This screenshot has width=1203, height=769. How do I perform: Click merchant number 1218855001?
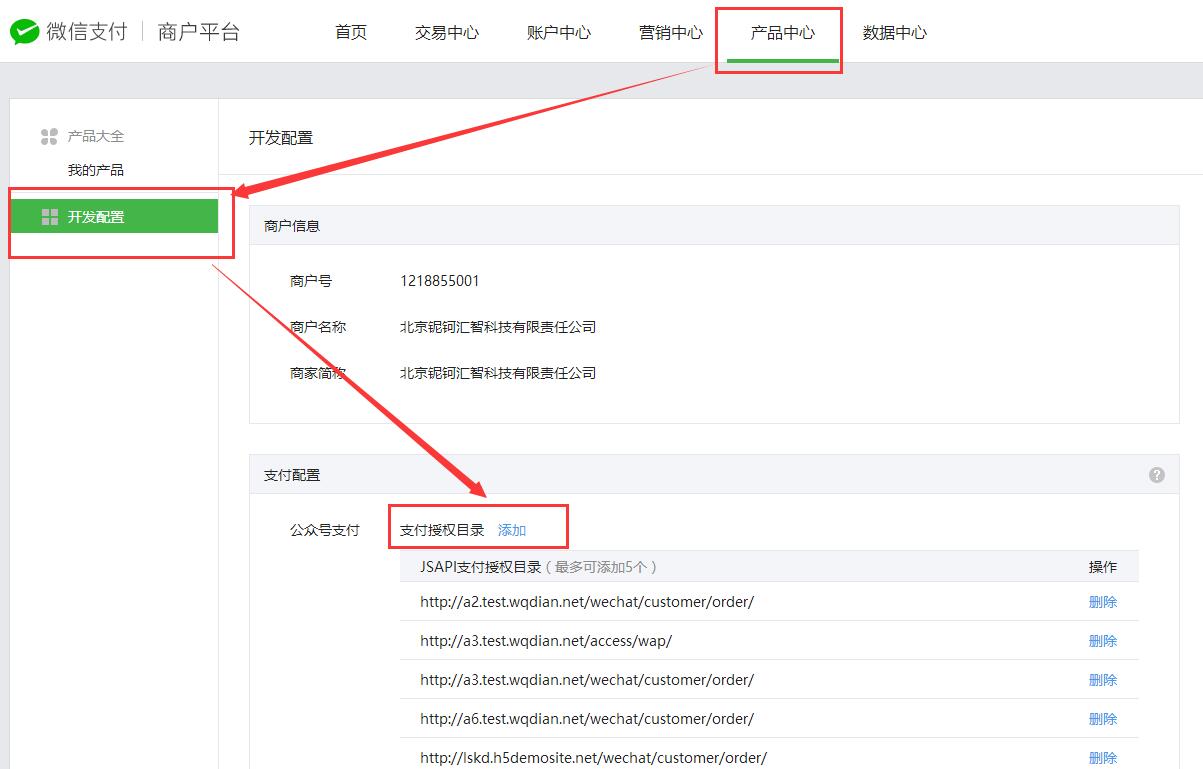440,281
